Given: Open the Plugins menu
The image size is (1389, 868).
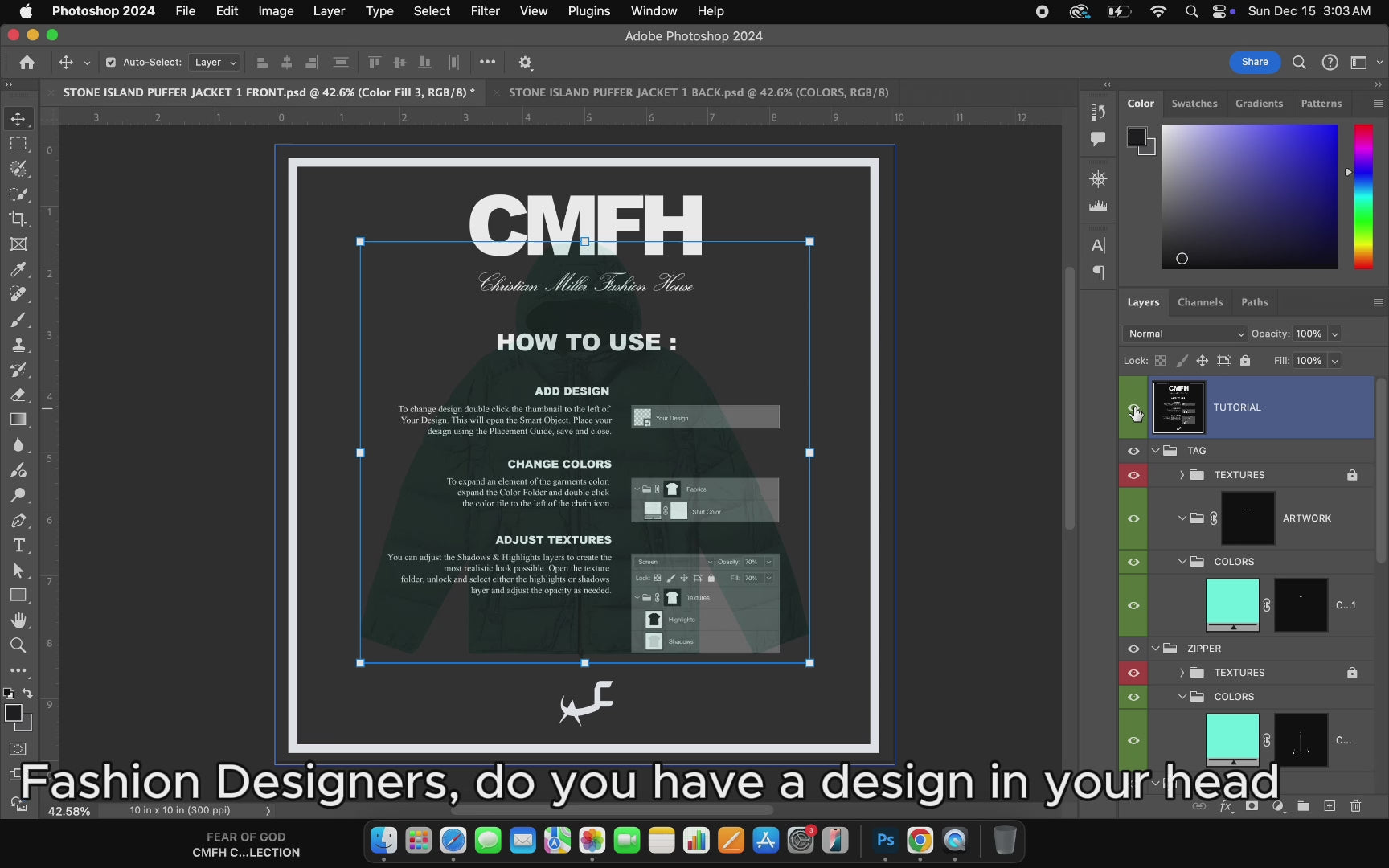Looking at the screenshot, I should tap(588, 11).
